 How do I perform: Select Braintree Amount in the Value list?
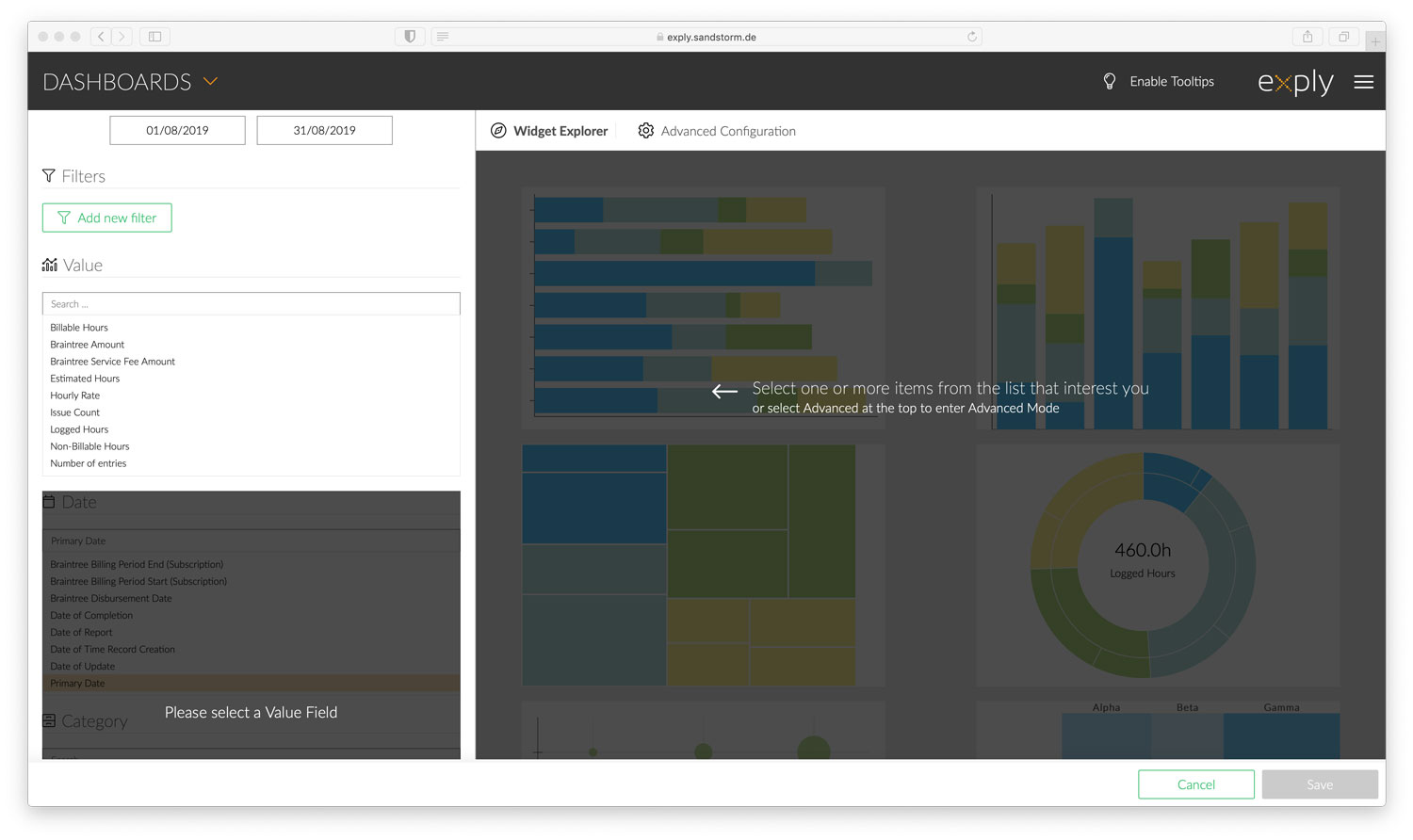(88, 345)
